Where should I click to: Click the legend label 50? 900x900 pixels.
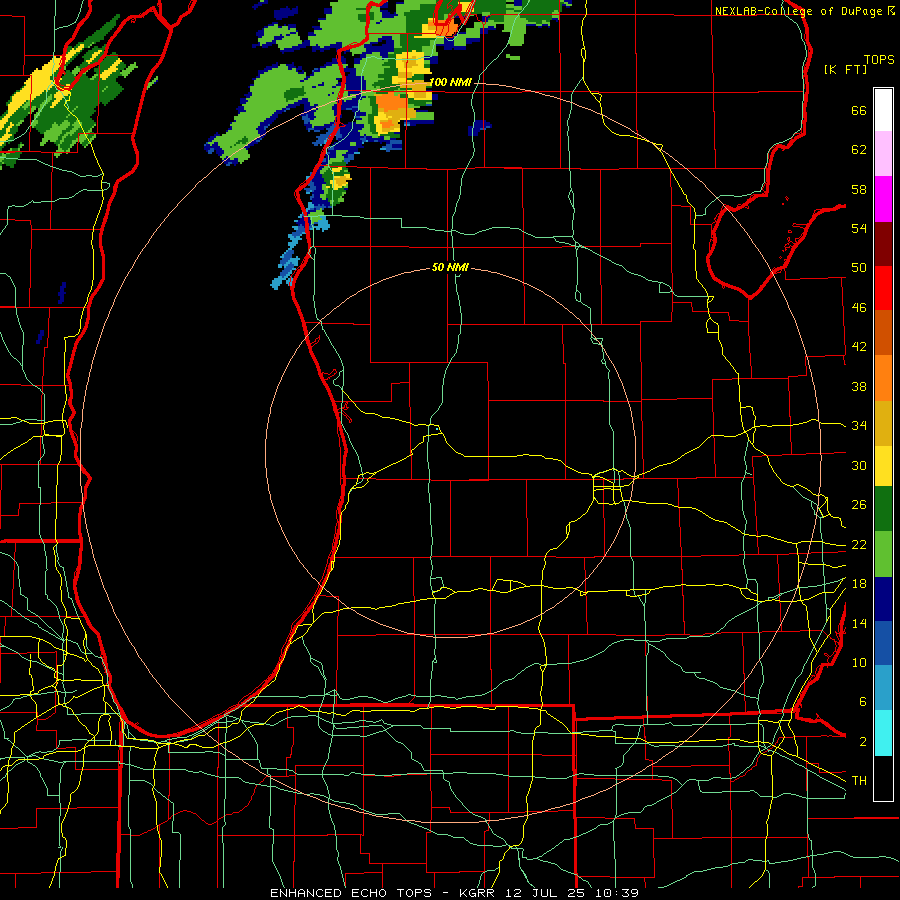click(x=859, y=268)
